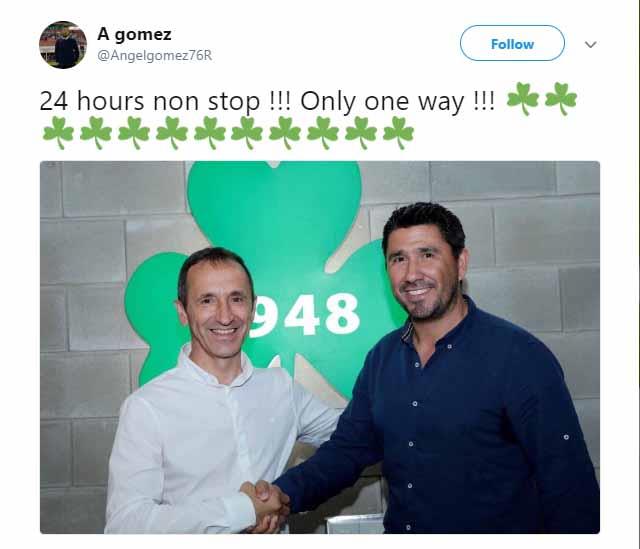
Task: Click the handshake in the attached photo
Action: [x=265, y=506]
